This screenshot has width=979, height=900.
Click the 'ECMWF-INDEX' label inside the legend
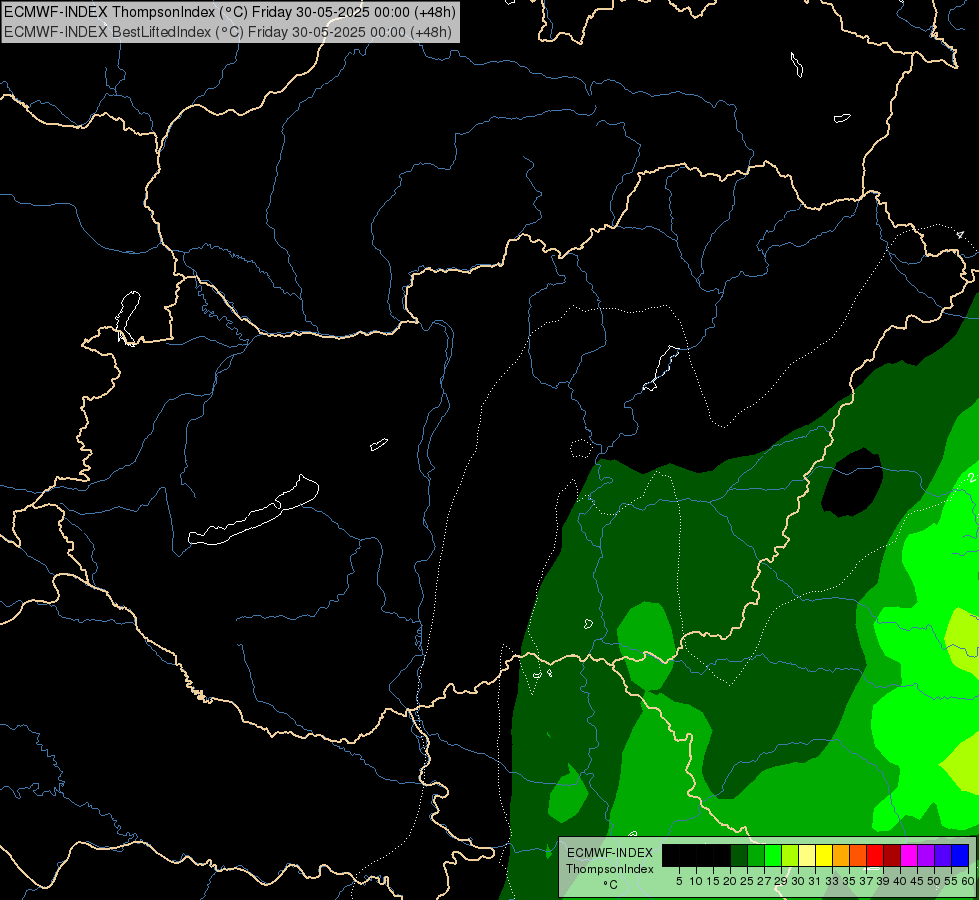tap(609, 853)
